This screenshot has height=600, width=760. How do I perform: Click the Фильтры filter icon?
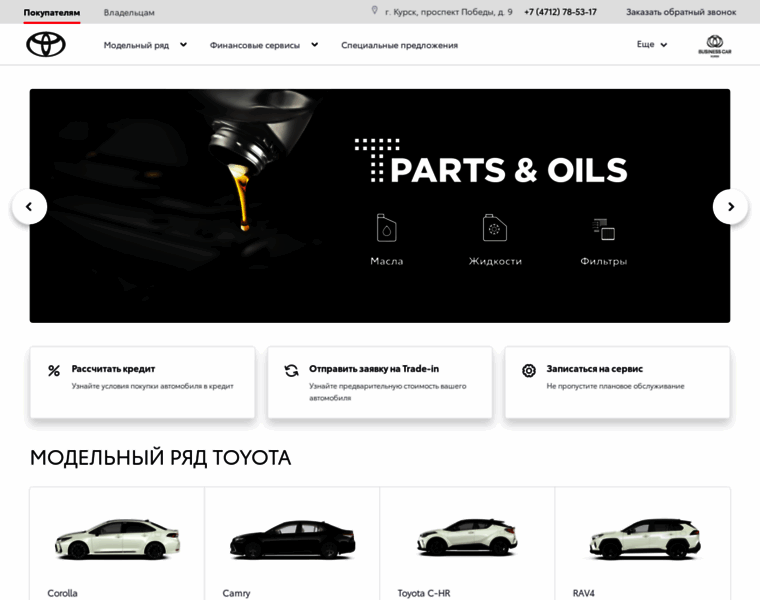tap(603, 229)
